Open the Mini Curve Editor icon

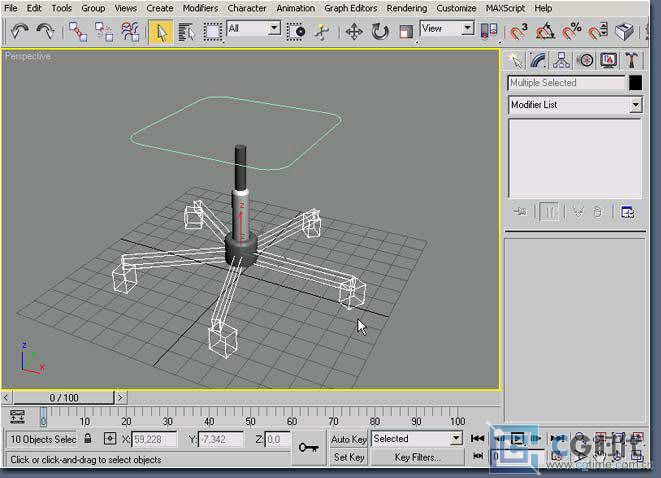[17, 416]
